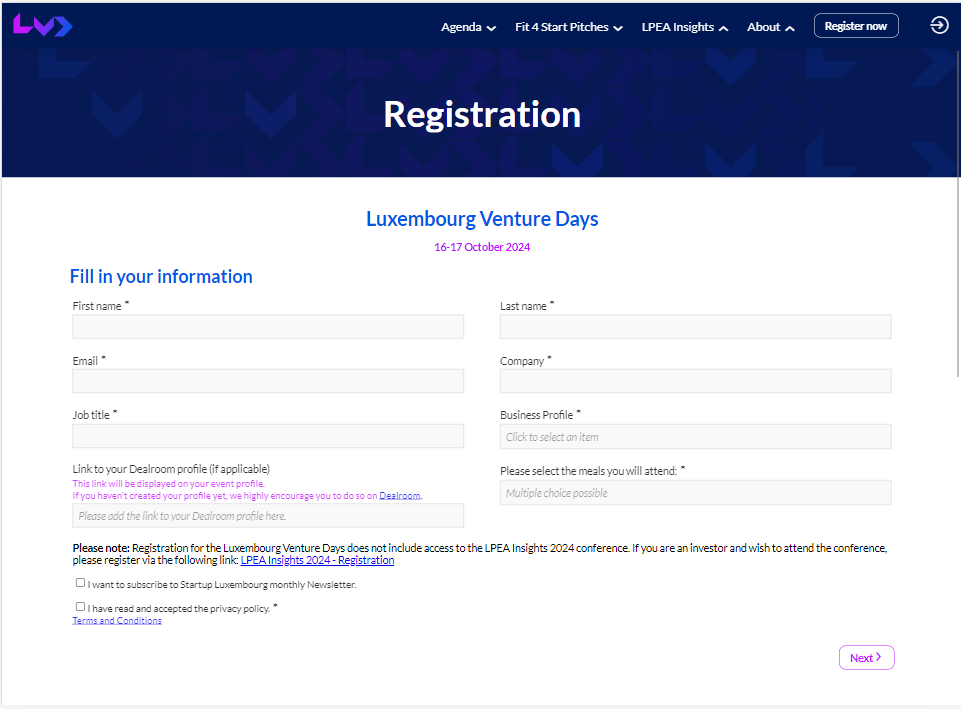
Task: Open the meals multiple choice dropdown
Action: pos(696,493)
